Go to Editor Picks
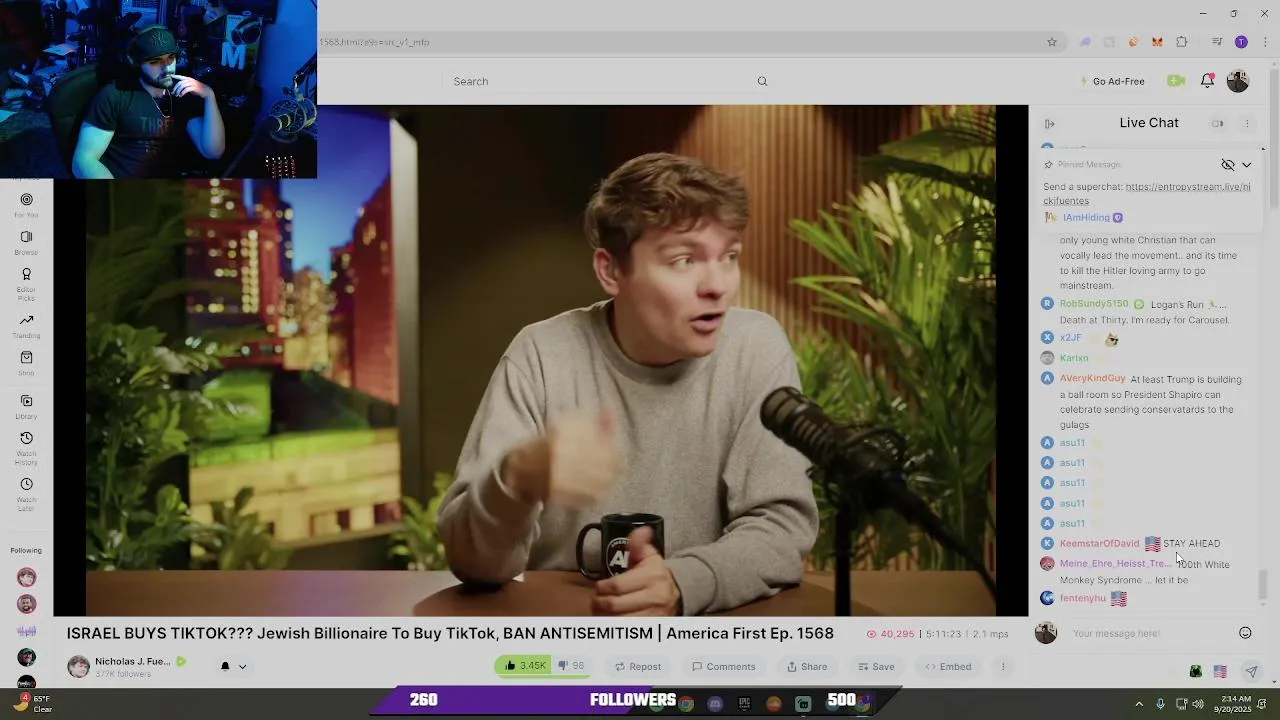Screen dimensions: 1280x720 point(26,274)
